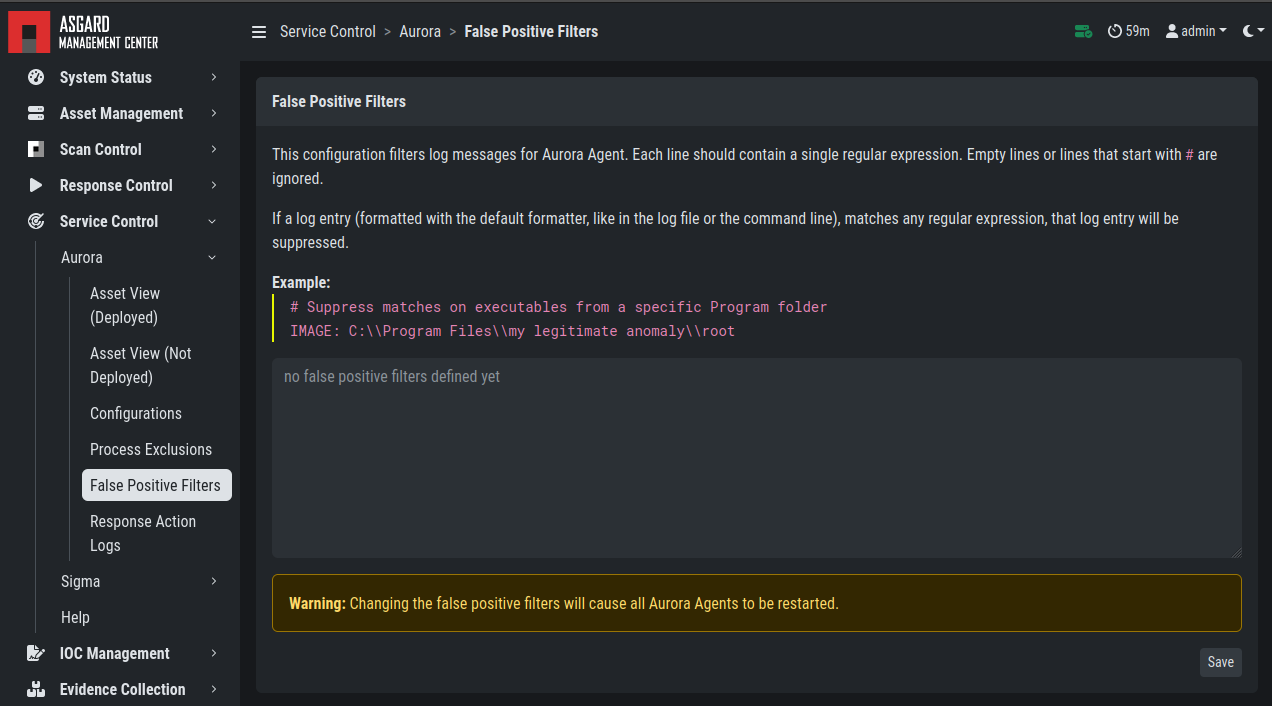1272x706 pixels.
Task: Click Service Control in breadcrumb
Action: coord(328,32)
